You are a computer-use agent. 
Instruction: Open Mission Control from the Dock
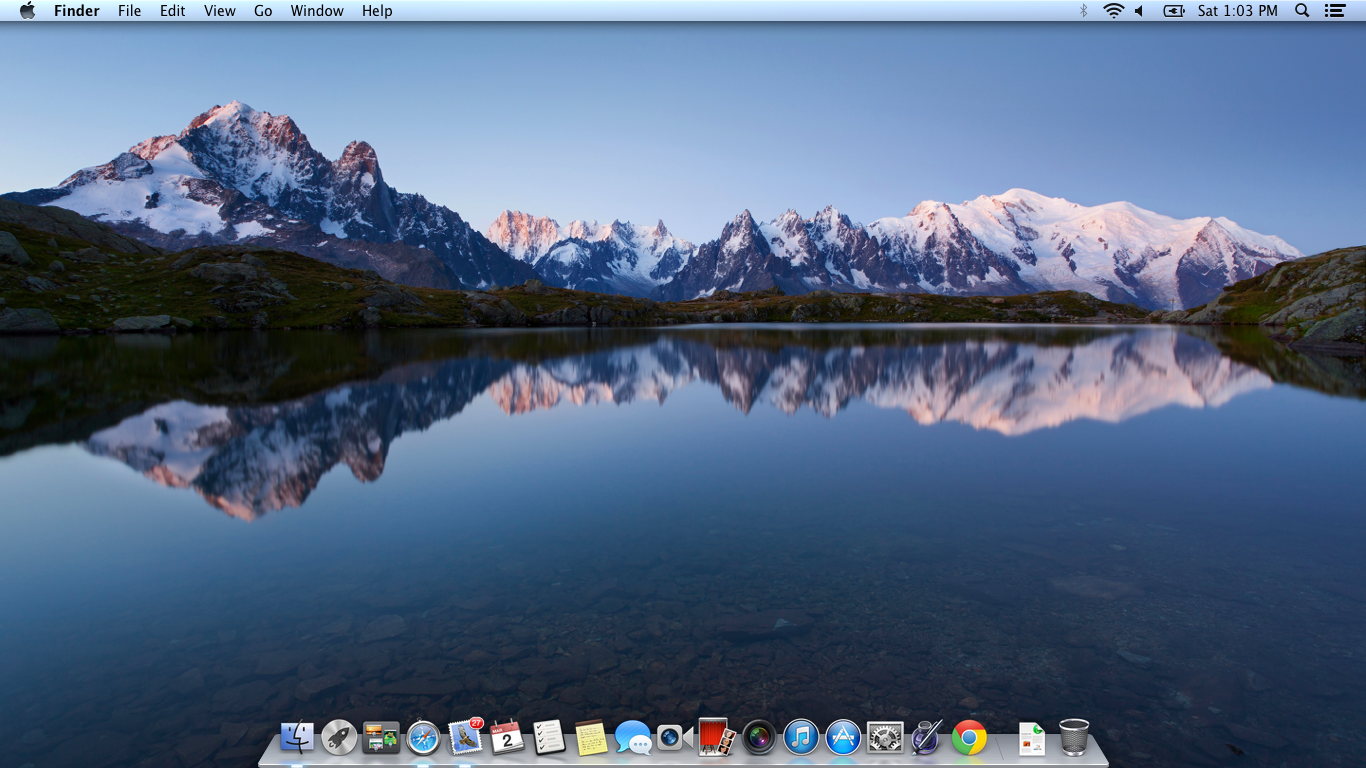(381, 738)
